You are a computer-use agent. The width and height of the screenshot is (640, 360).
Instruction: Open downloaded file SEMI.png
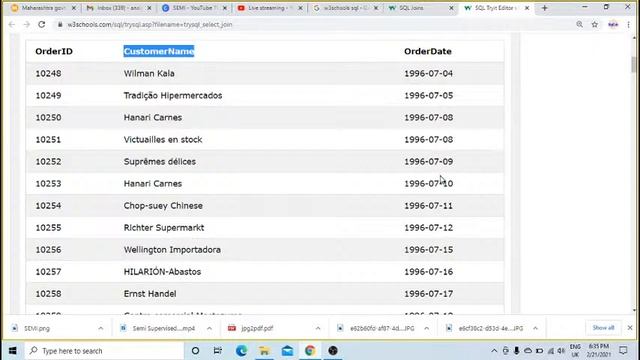(x=37, y=328)
